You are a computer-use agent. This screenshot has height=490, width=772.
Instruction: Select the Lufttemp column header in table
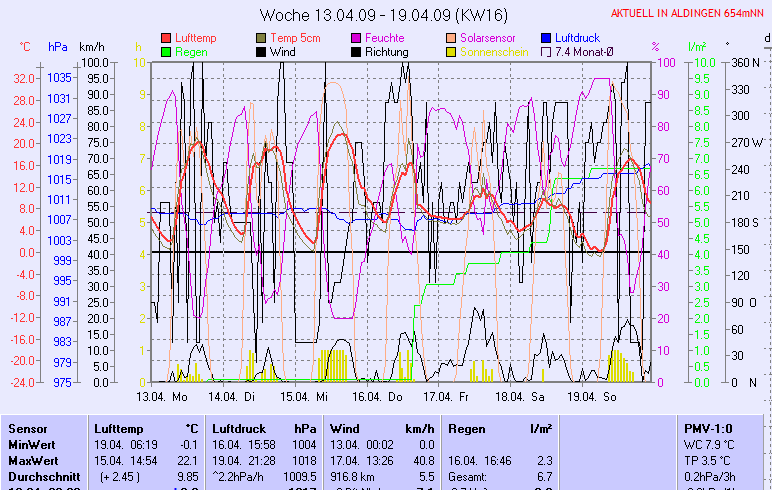pos(118,428)
